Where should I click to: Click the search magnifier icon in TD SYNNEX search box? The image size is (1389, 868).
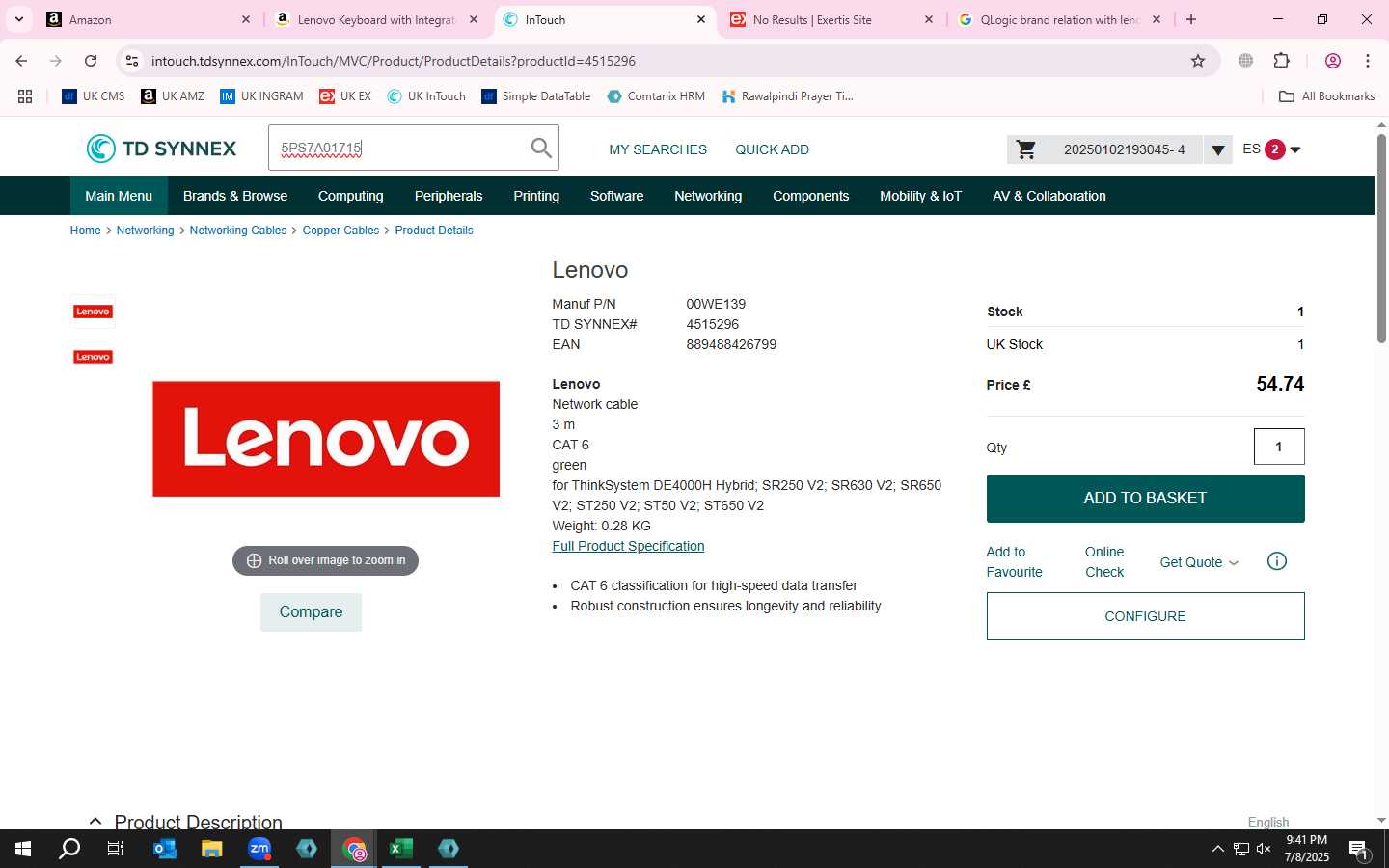tap(541, 149)
